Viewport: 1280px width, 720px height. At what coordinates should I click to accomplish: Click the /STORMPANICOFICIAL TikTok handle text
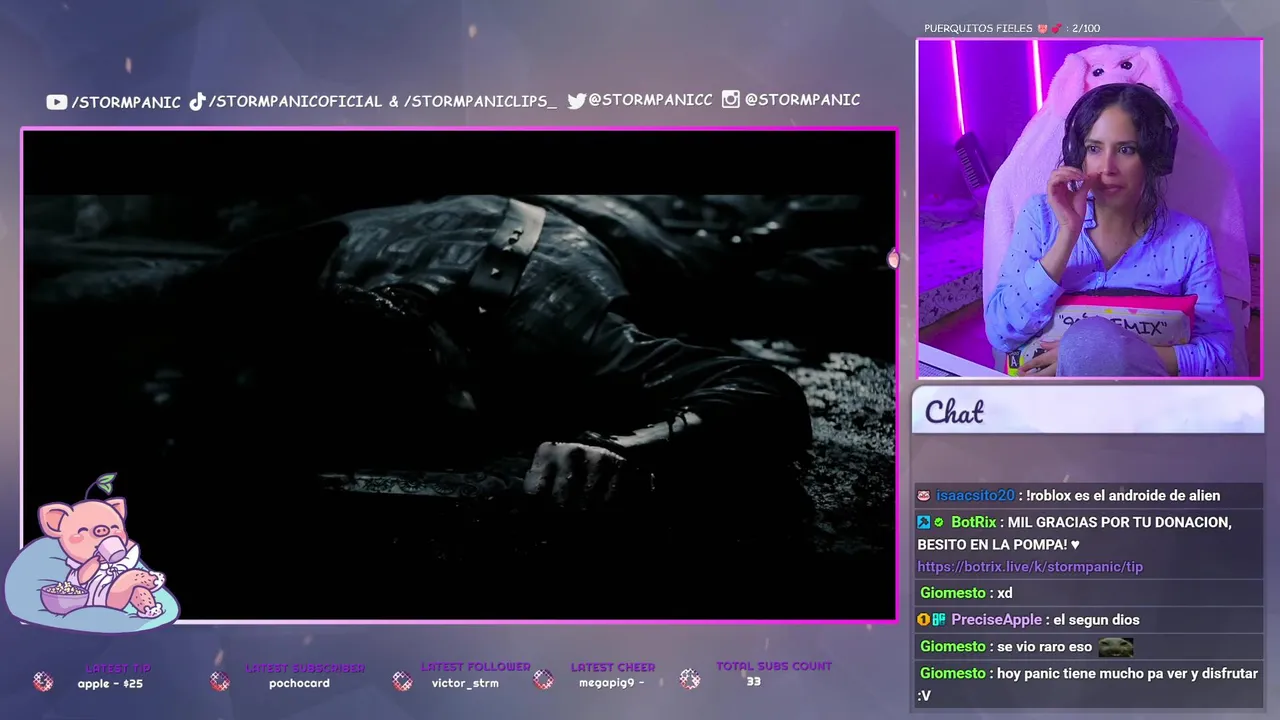pyautogui.click(x=296, y=101)
